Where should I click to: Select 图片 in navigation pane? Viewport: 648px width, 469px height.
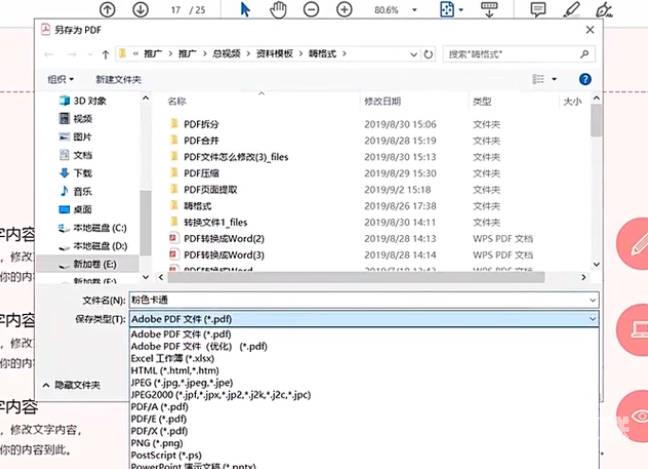[x=76, y=137]
